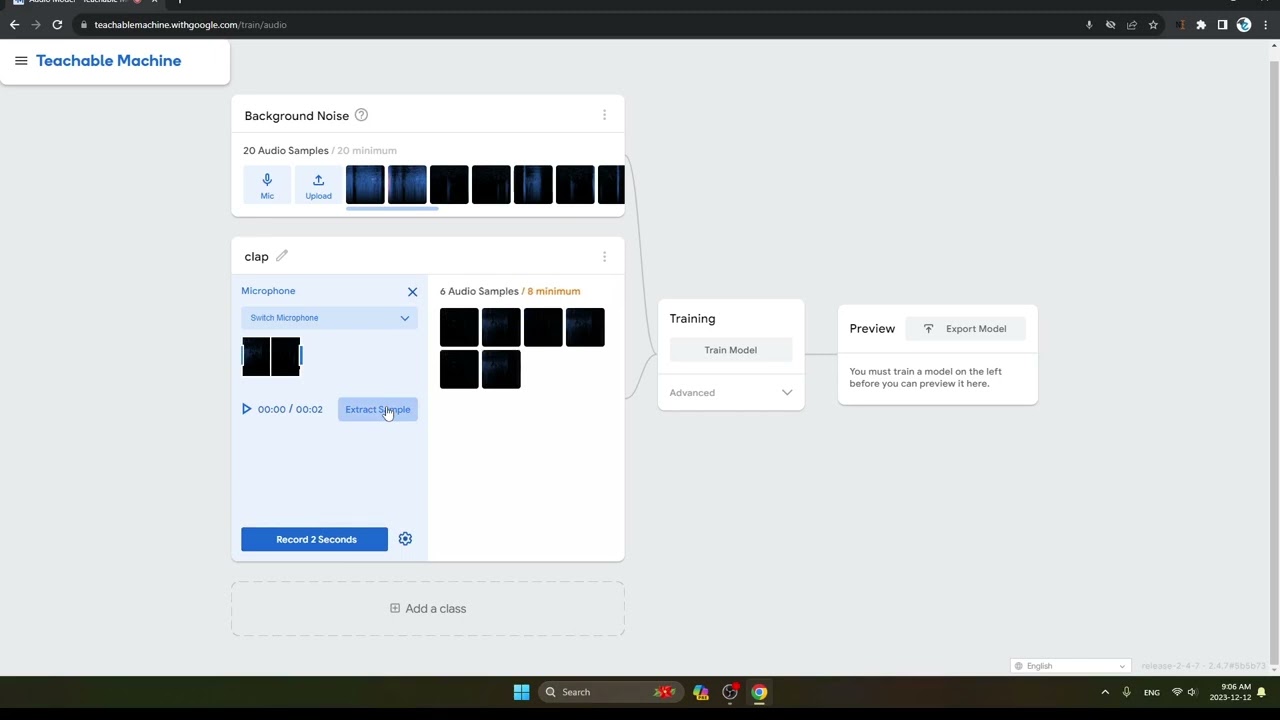The image size is (1280, 720).
Task: Click Upload in Background Noise class
Action: pyautogui.click(x=318, y=185)
